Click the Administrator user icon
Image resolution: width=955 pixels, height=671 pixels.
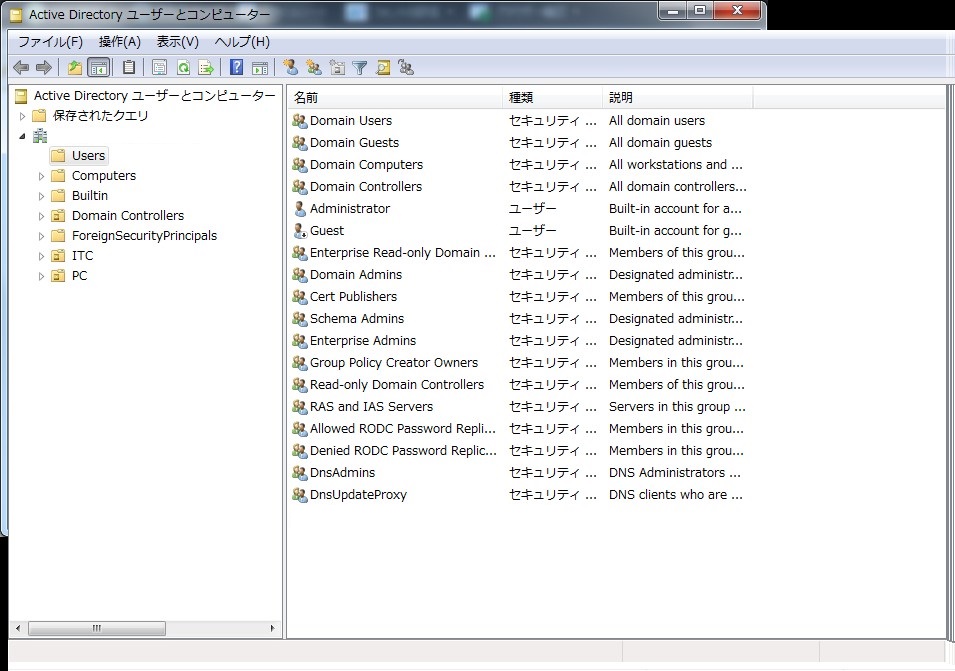point(300,209)
